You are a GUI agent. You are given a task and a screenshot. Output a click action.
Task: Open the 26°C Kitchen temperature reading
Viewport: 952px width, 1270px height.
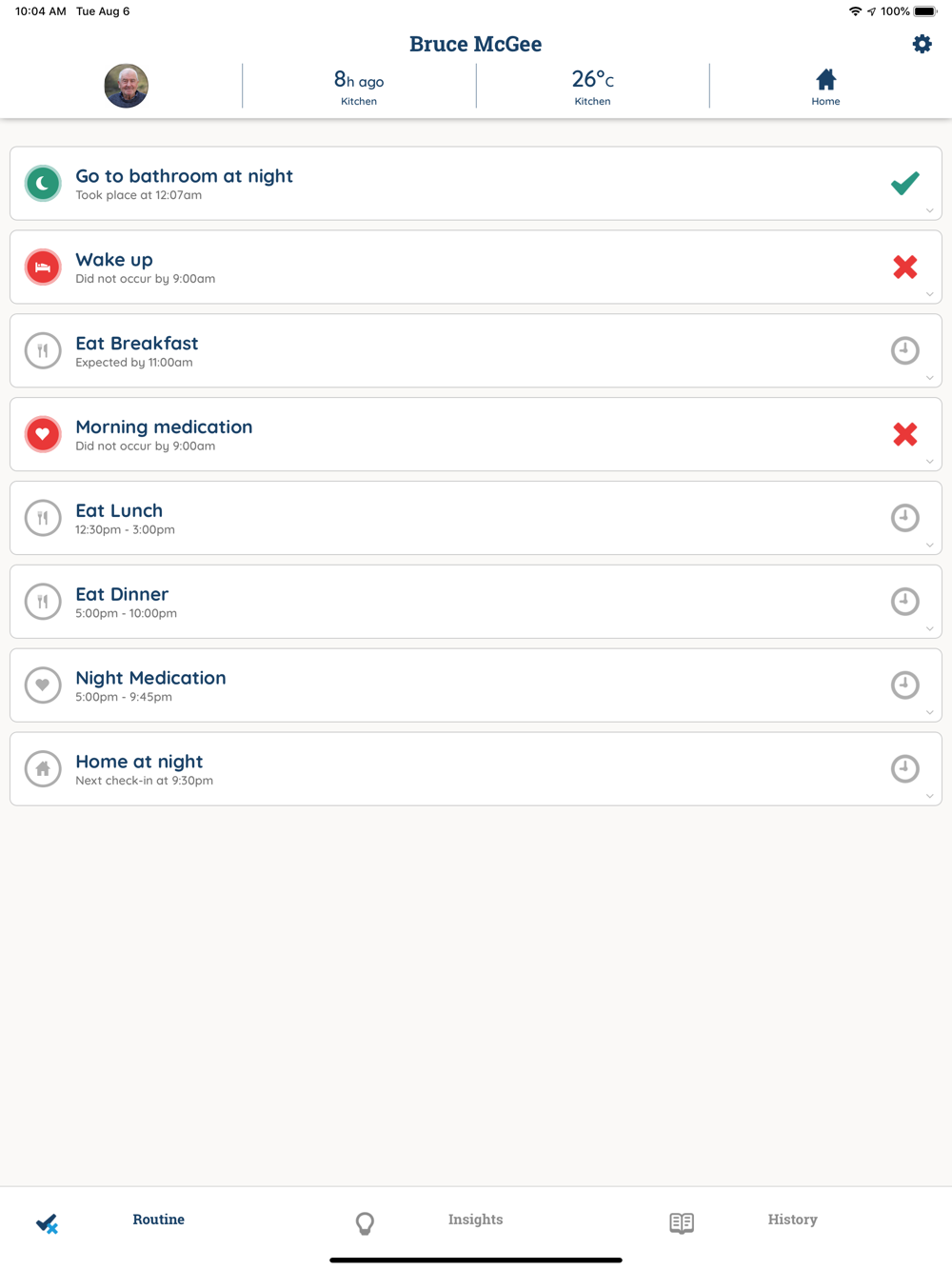point(592,87)
